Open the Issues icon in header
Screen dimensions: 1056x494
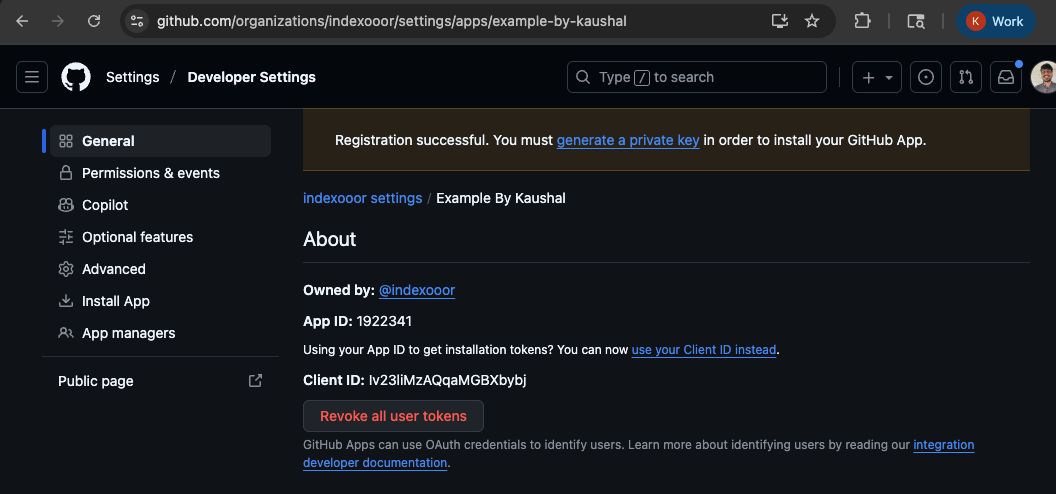pyautogui.click(x=926, y=77)
